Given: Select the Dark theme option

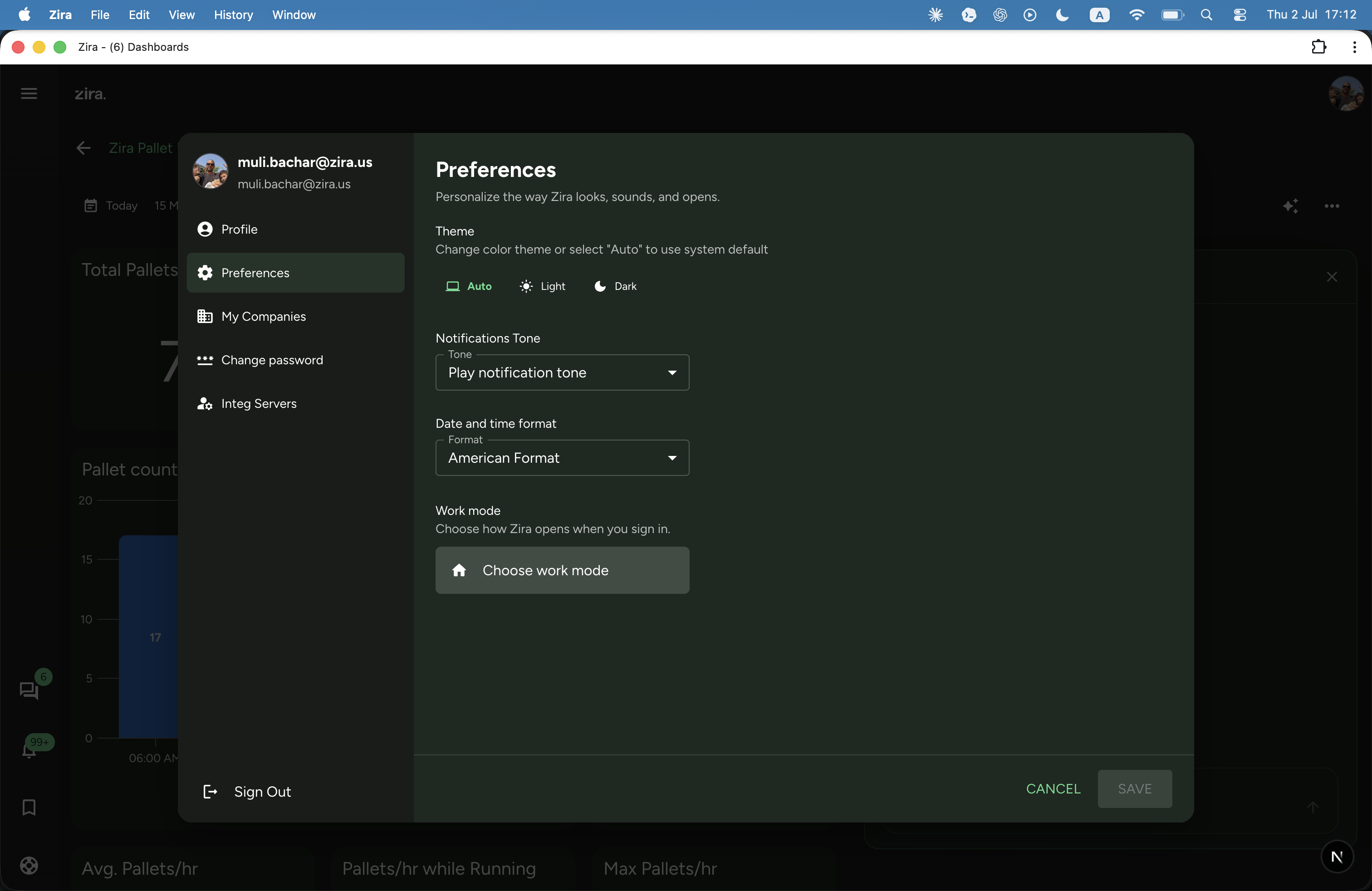Looking at the screenshot, I should tap(615, 286).
